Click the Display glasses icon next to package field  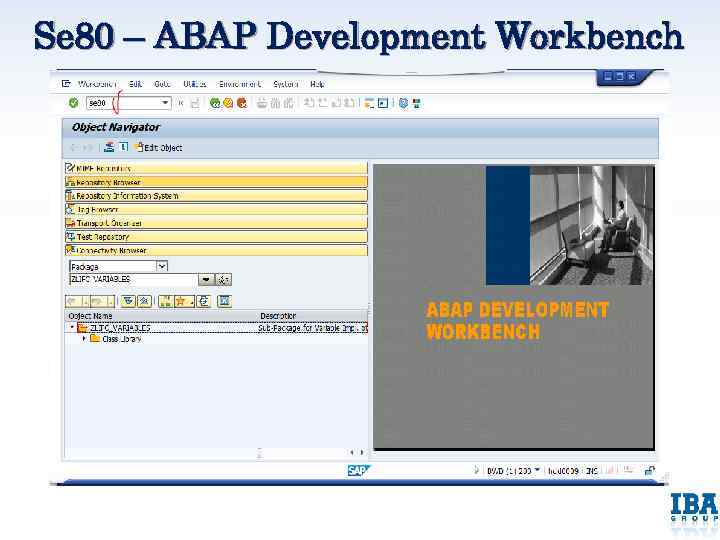[x=224, y=280]
